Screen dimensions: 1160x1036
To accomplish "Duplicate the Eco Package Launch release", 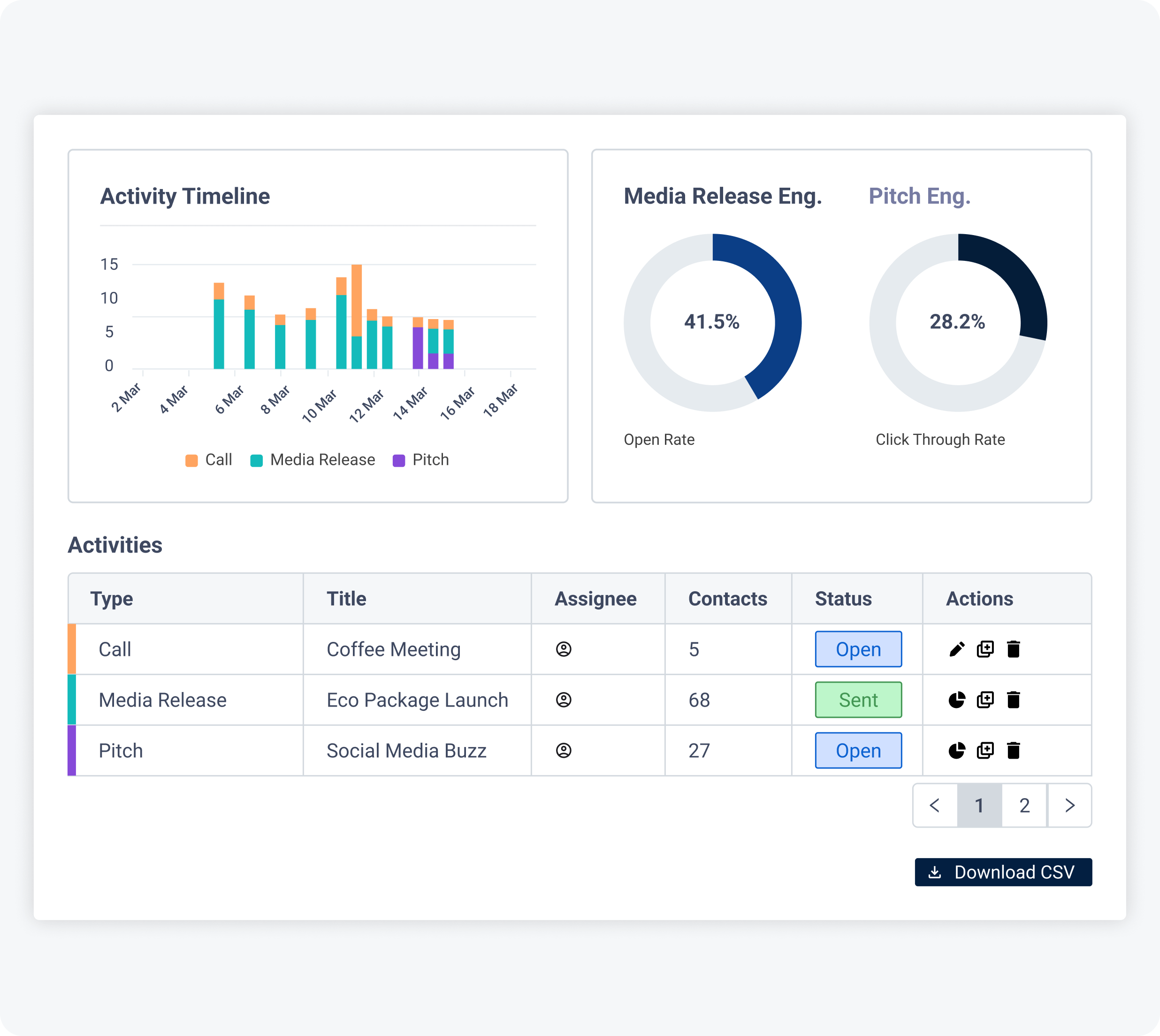I will [x=985, y=700].
